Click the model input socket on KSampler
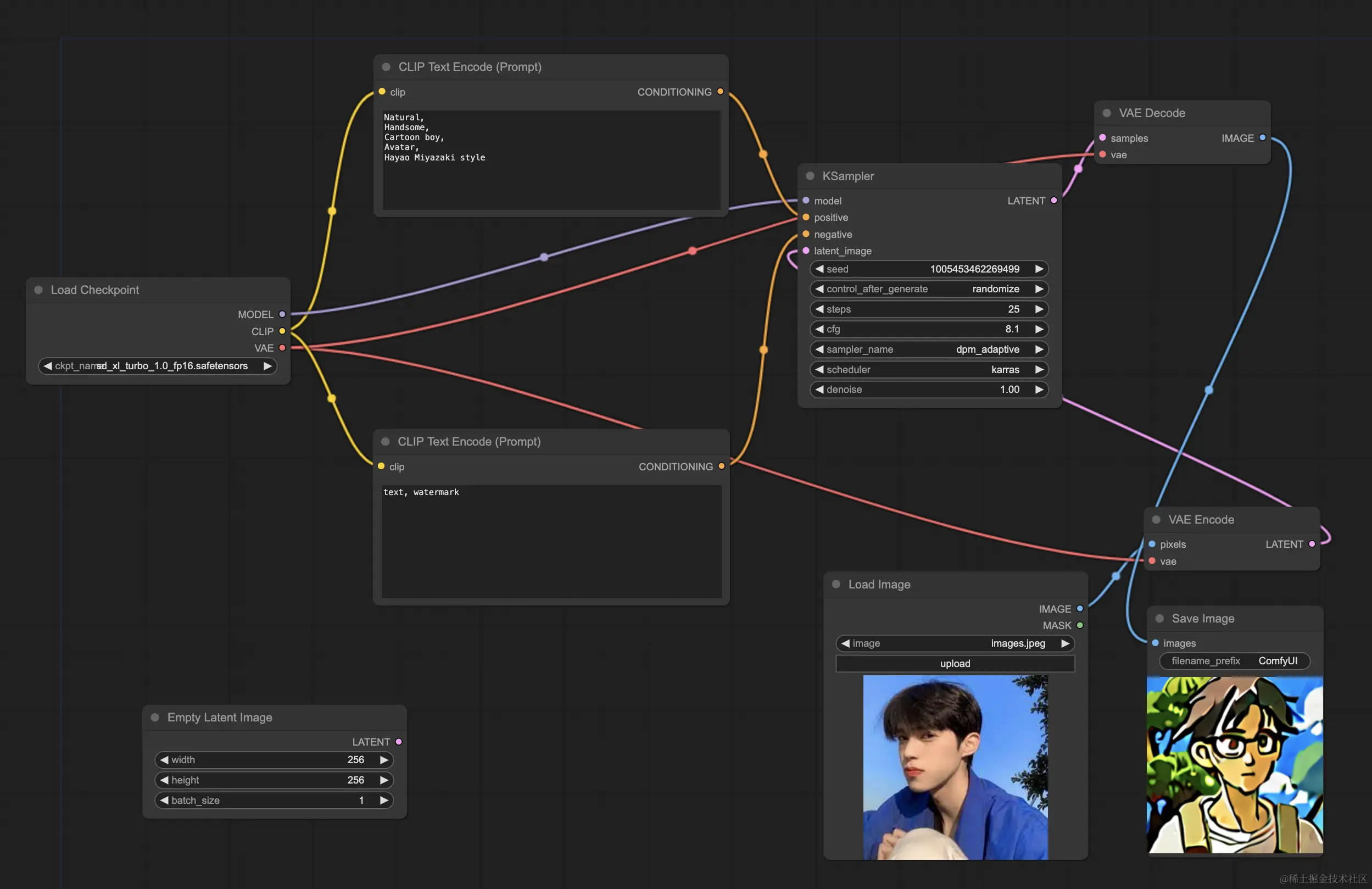This screenshot has width=1372, height=889. (806, 201)
